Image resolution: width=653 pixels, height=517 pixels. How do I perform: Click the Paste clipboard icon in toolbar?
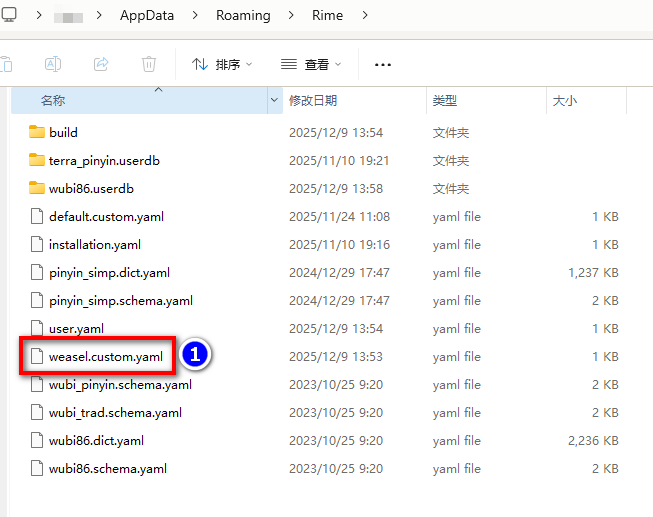(6, 64)
